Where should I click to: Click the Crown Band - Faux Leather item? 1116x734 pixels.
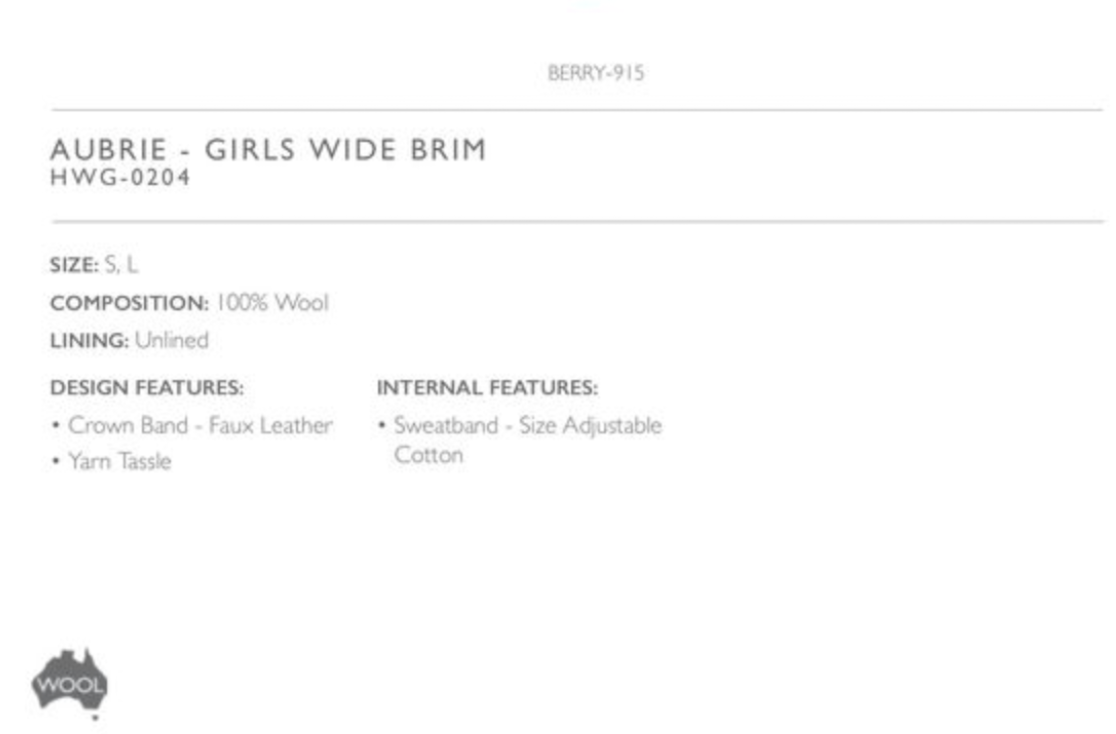click(x=200, y=425)
